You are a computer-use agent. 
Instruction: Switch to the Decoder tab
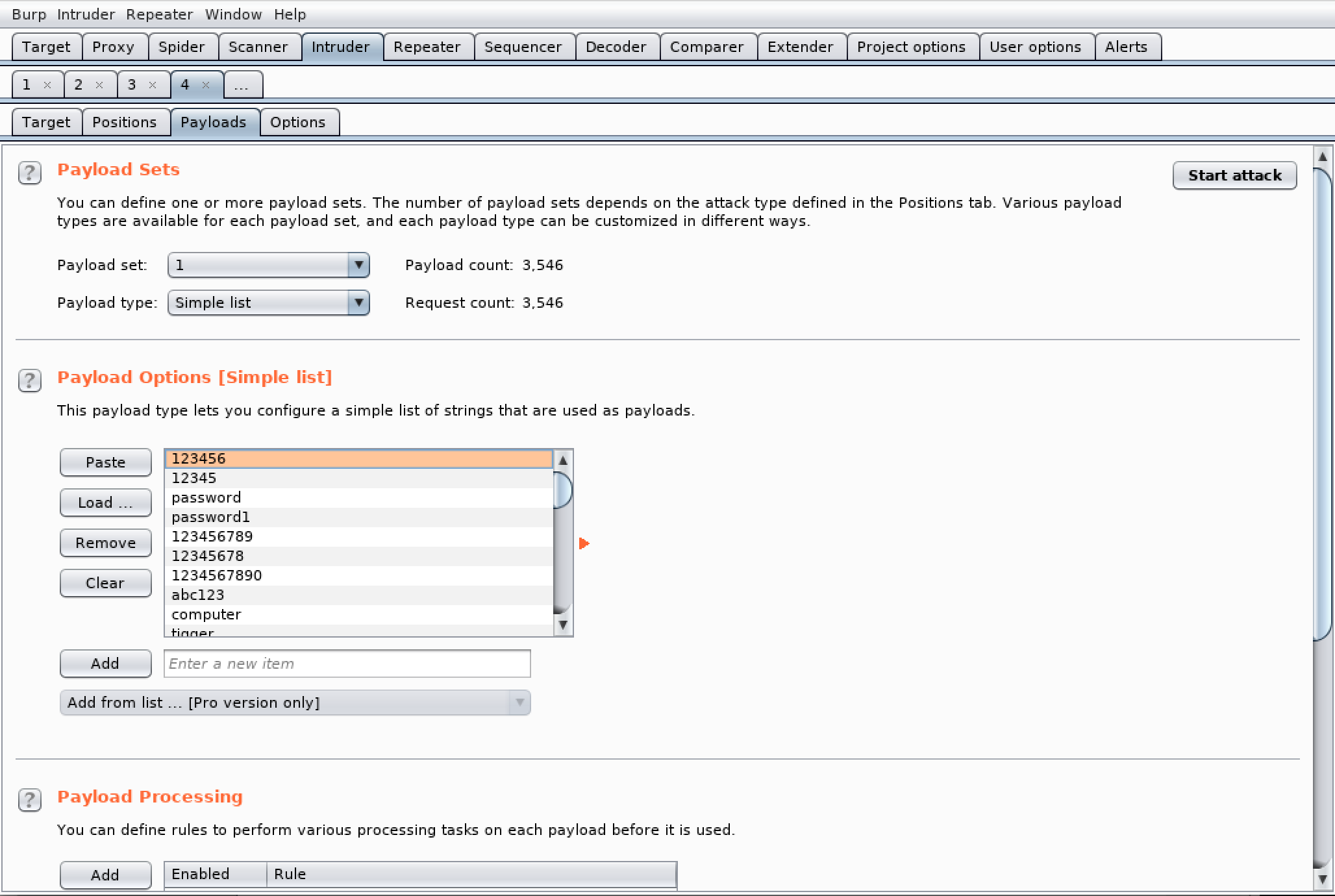[x=616, y=47]
